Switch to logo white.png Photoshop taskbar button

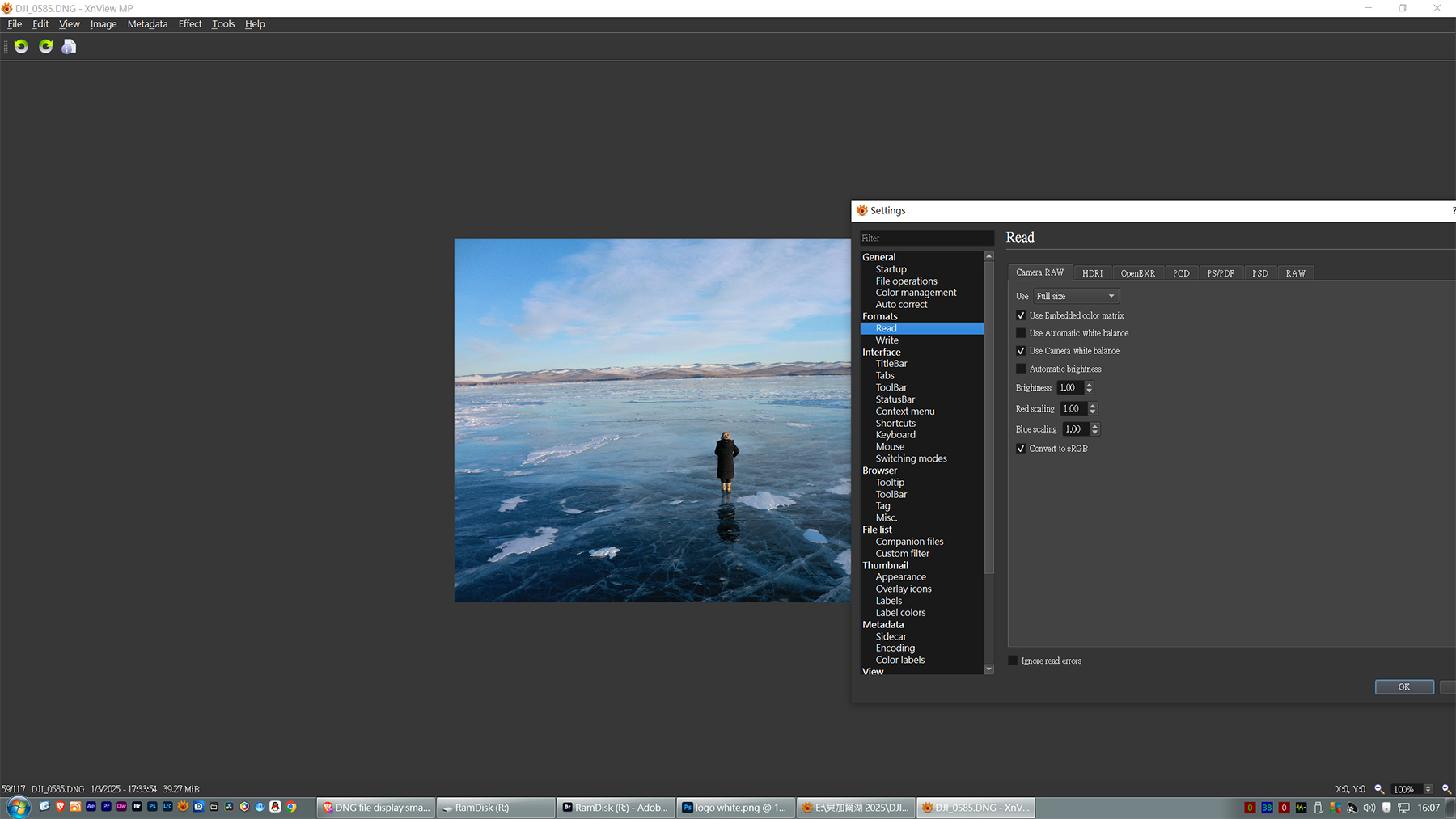point(734,808)
